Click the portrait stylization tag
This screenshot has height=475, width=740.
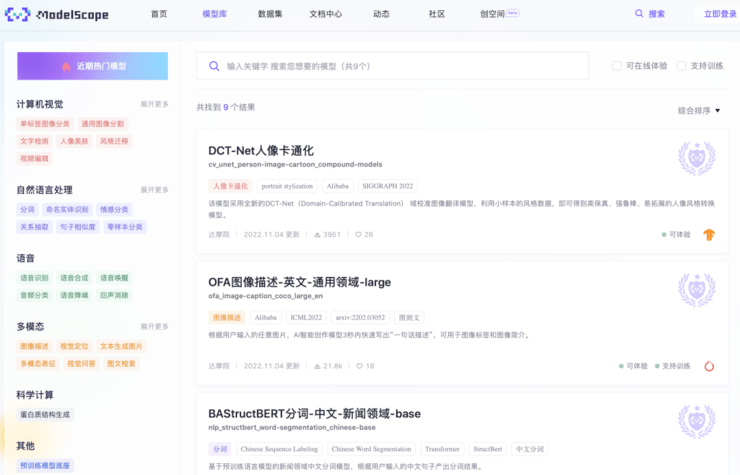(x=287, y=186)
